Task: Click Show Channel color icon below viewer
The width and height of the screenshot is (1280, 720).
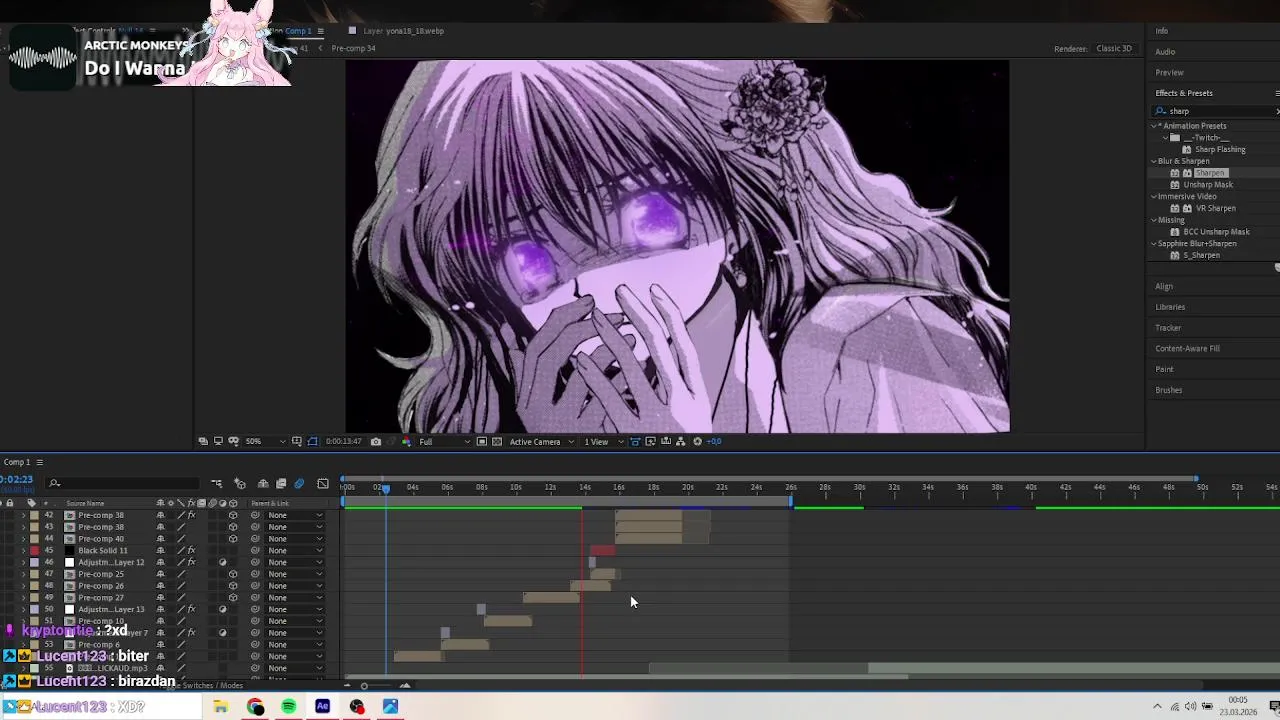Action: (406, 441)
